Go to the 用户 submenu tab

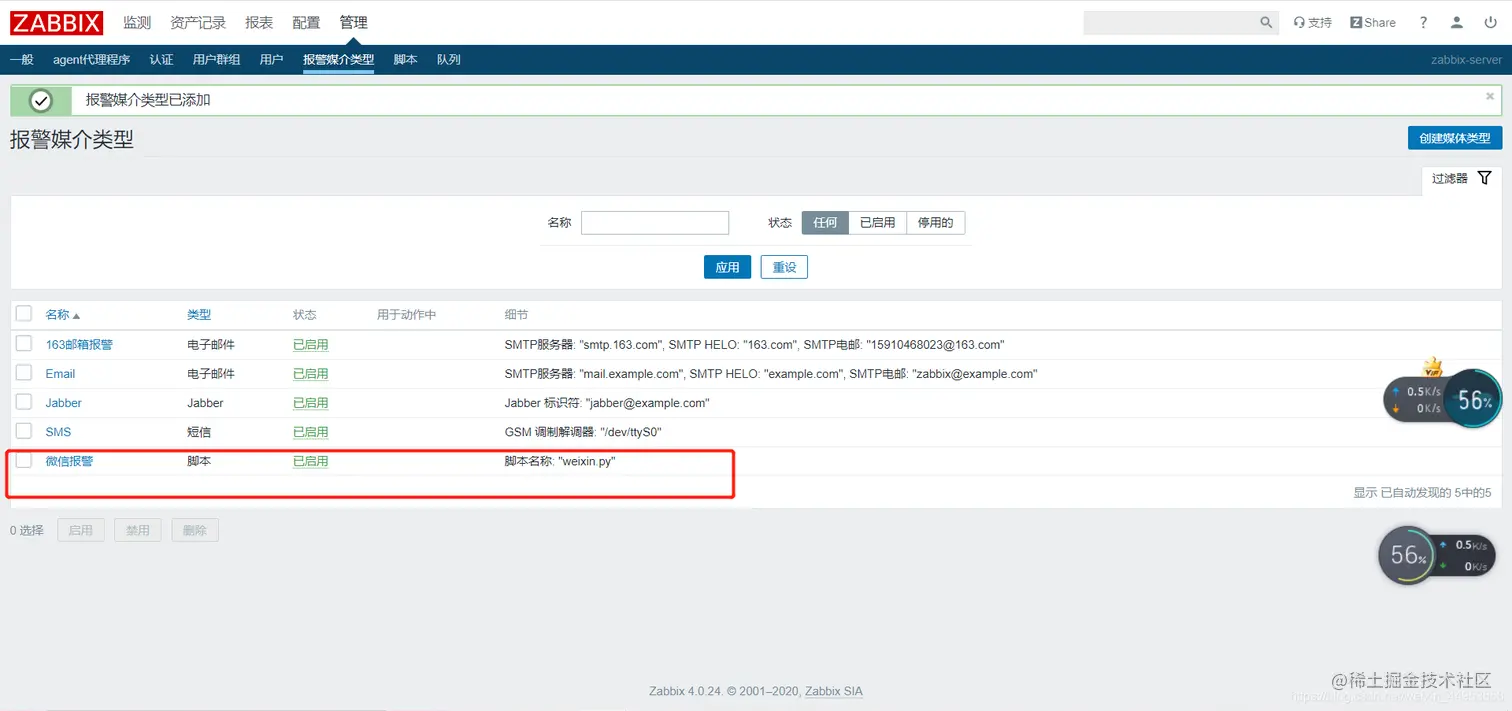(271, 60)
